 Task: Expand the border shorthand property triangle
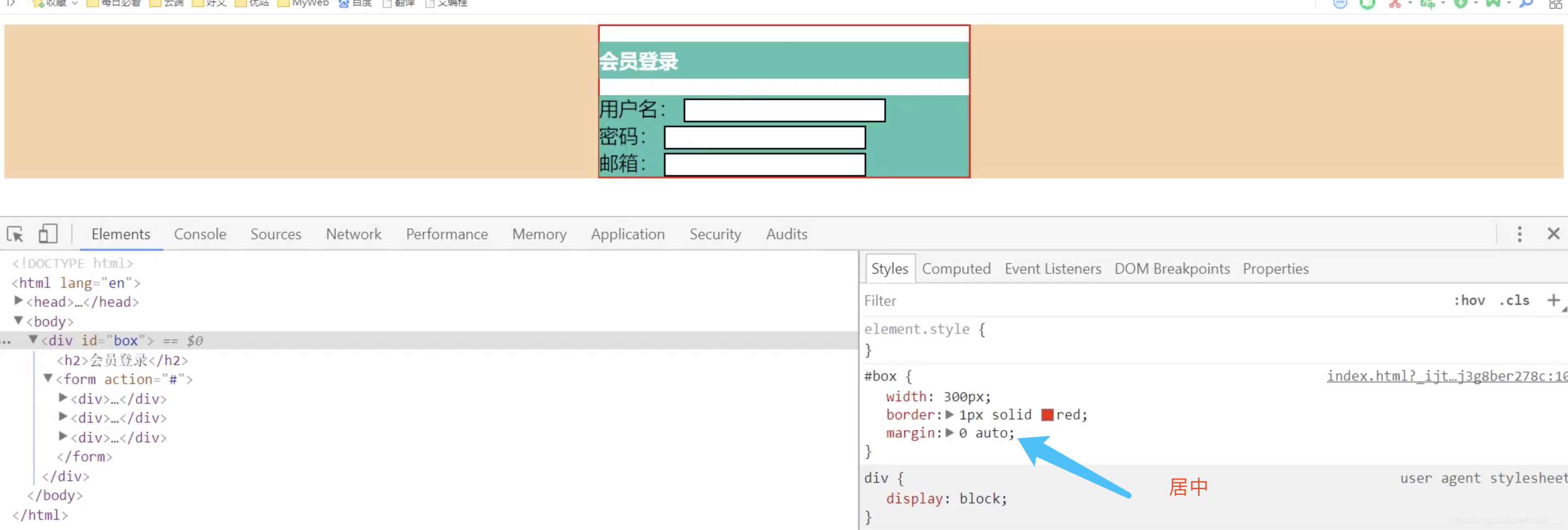pyautogui.click(x=950, y=414)
